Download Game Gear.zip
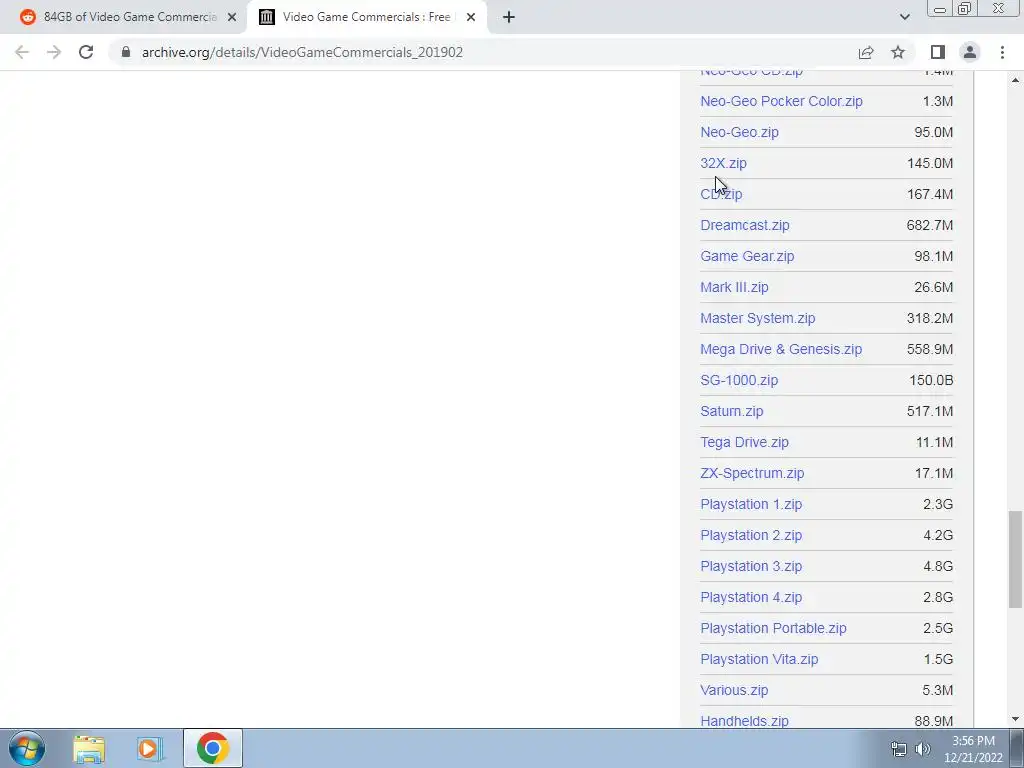Image resolution: width=1024 pixels, height=768 pixels. [747, 256]
